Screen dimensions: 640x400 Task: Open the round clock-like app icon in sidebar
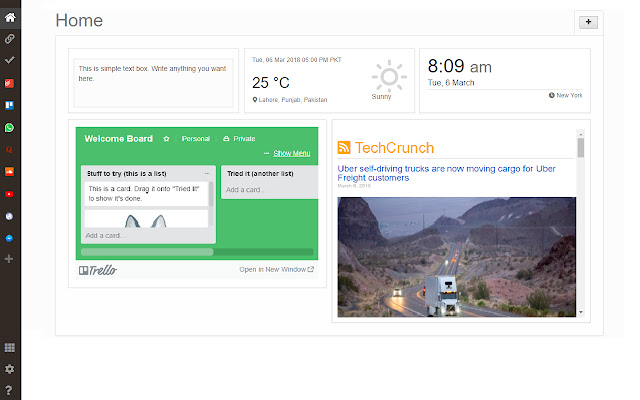pyautogui.click(x=9, y=216)
